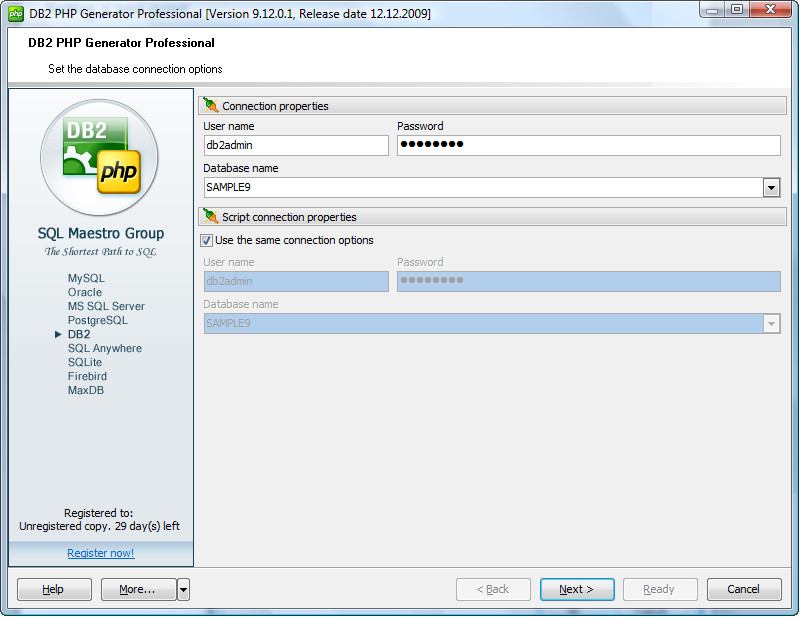800x619 pixels.
Task: Click The Shortest Path to SQL tagline
Action: (101, 252)
